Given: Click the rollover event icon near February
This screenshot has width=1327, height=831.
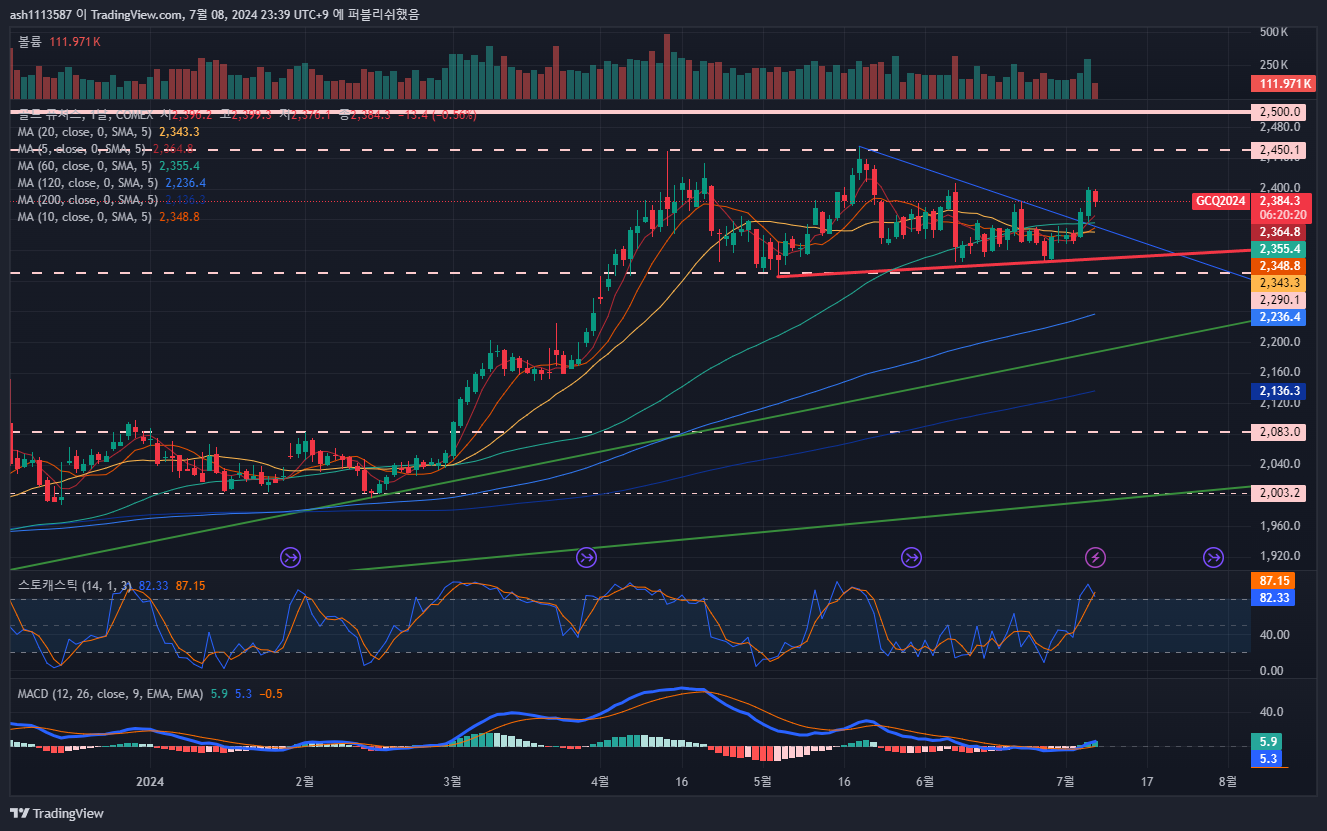Looking at the screenshot, I should [291, 556].
